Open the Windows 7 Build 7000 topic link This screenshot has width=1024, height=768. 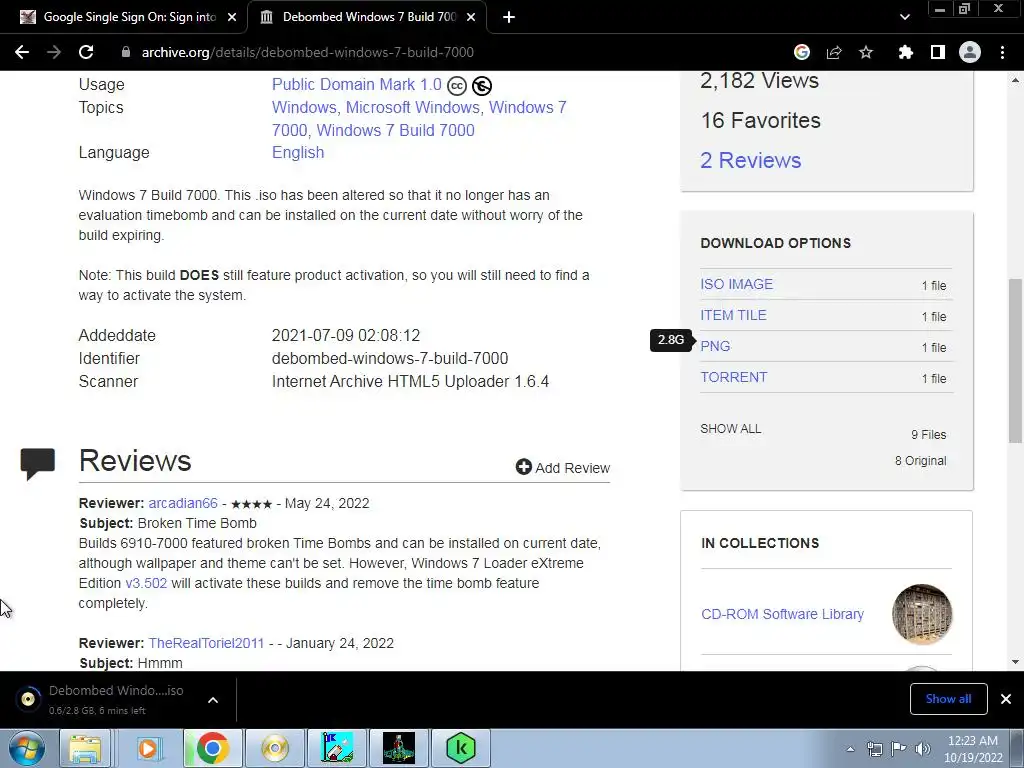click(x=396, y=130)
